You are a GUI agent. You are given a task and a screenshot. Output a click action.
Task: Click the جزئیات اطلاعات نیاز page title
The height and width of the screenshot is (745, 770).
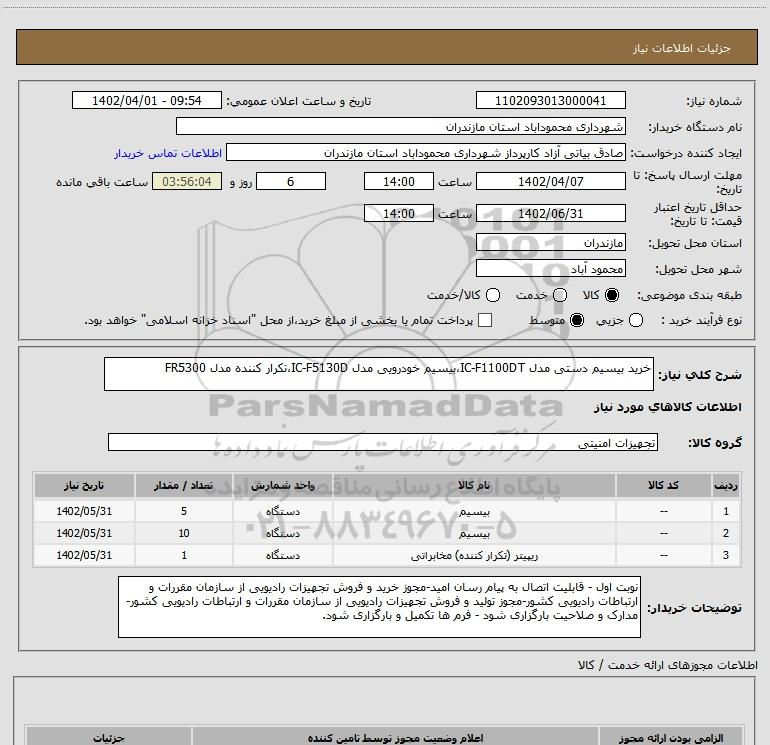pos(682,48)
